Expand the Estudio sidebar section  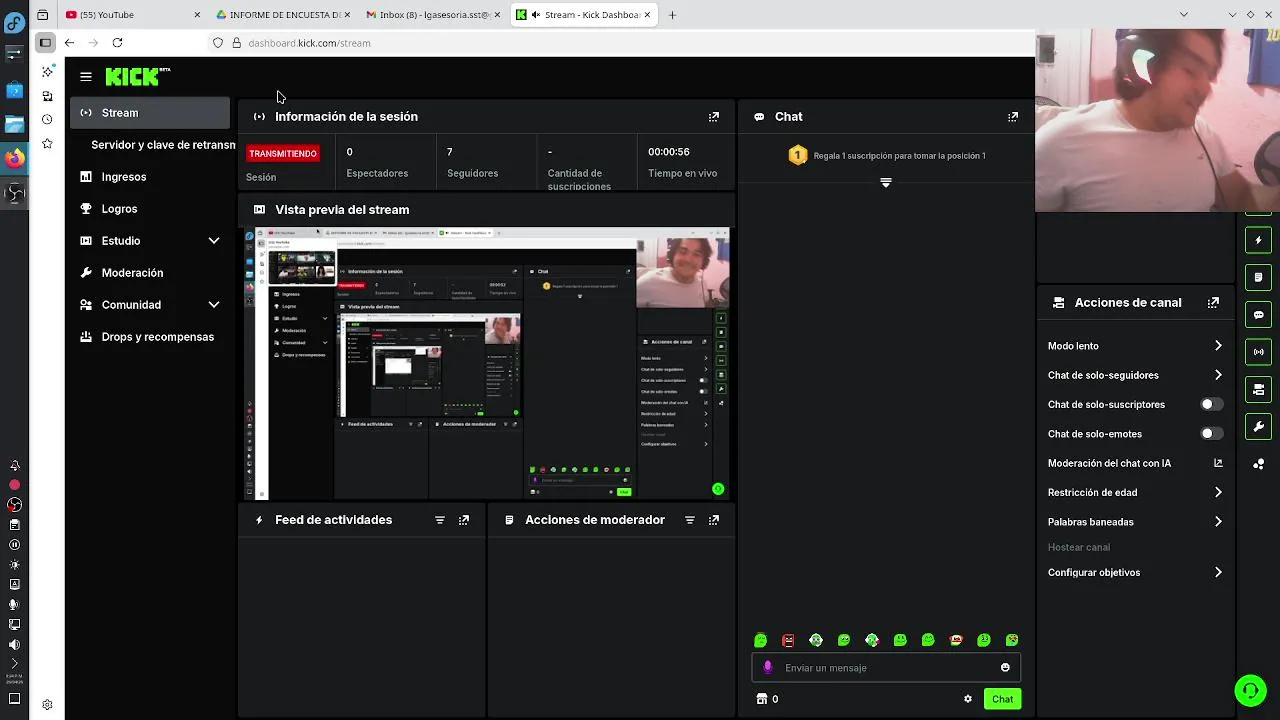point(213,241)
